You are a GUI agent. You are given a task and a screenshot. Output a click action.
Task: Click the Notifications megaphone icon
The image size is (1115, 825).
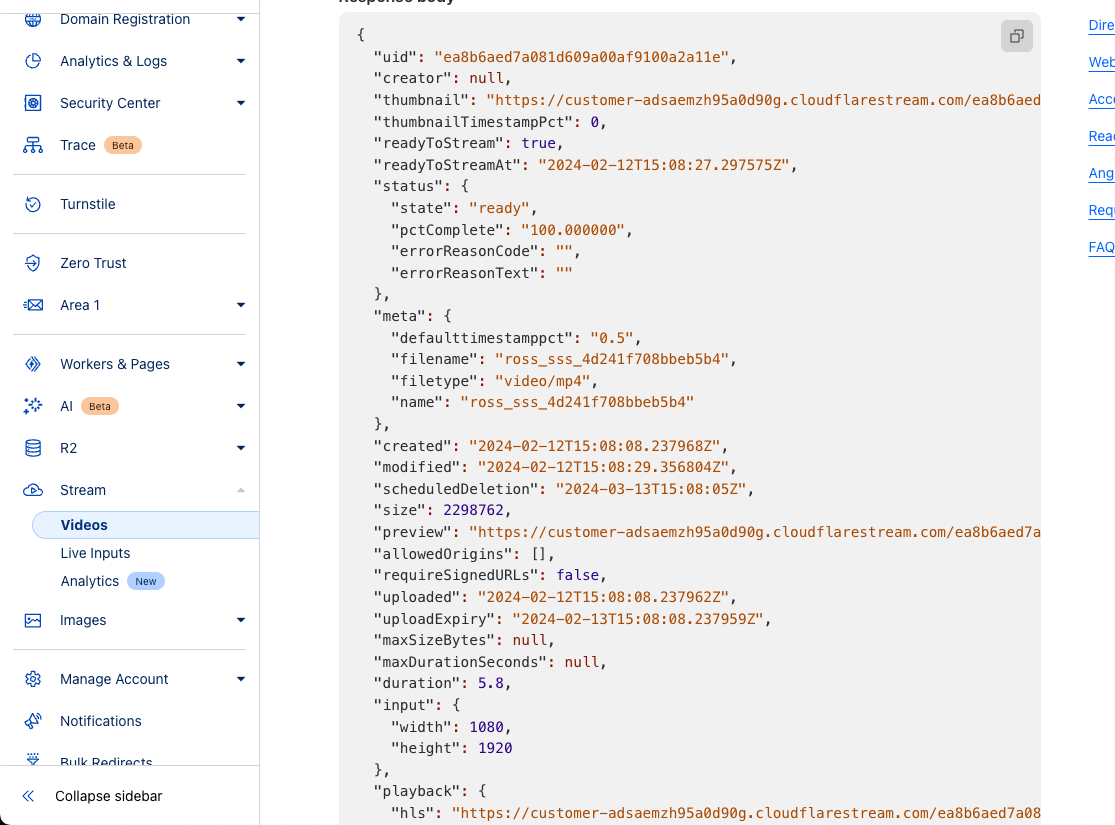click(33, 721)
